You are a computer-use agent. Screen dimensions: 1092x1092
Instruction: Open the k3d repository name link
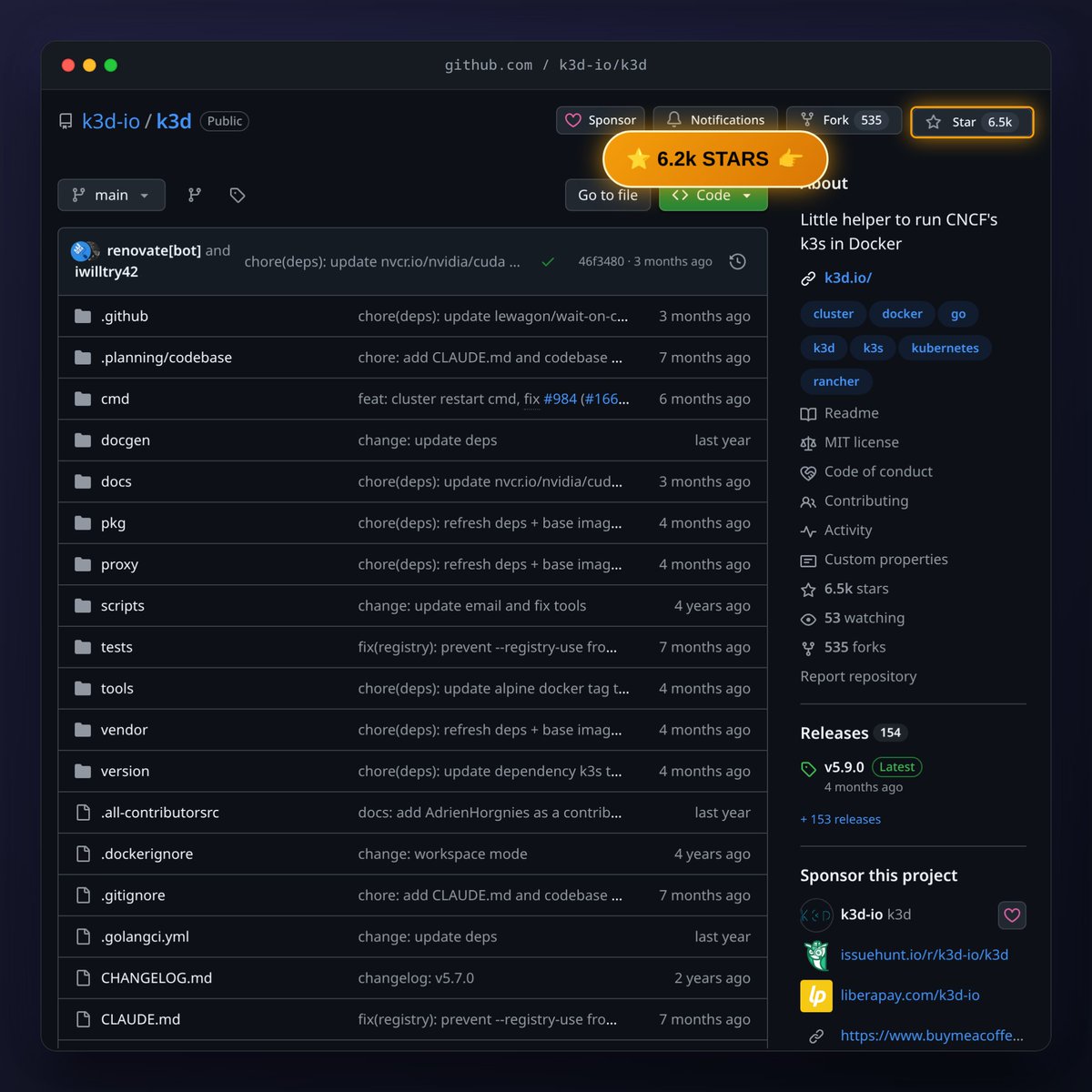pyautogui.click(x=174, y=121)
